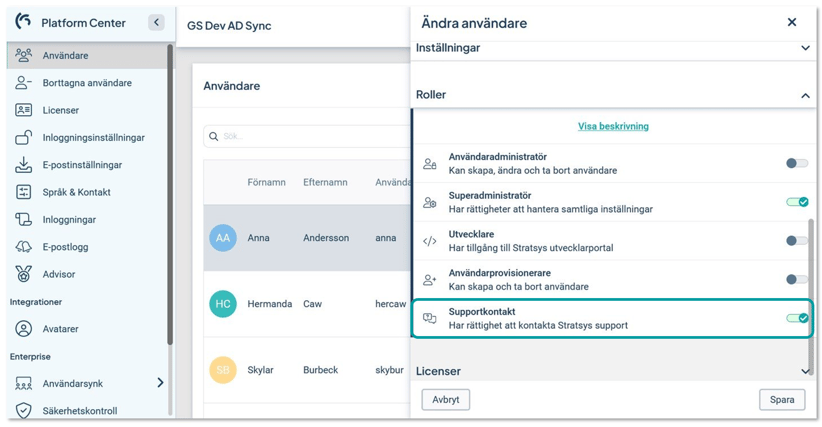Expand the Användarsynk submenu arrow
Image resolution: width=822 pixels, height=427 pixels.
point(160,383)
